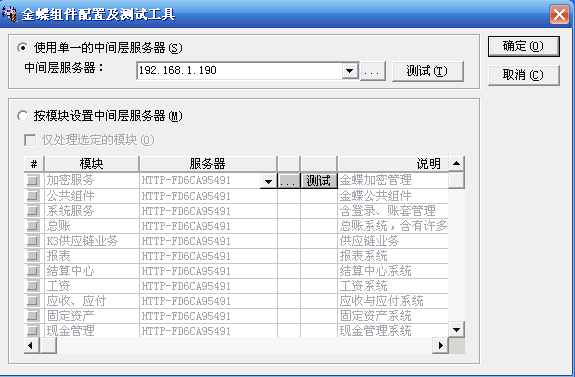The width and height of the screenshot is (575, 377).
Task: Select the 加密服务 module cell
Action: [92, 180]
